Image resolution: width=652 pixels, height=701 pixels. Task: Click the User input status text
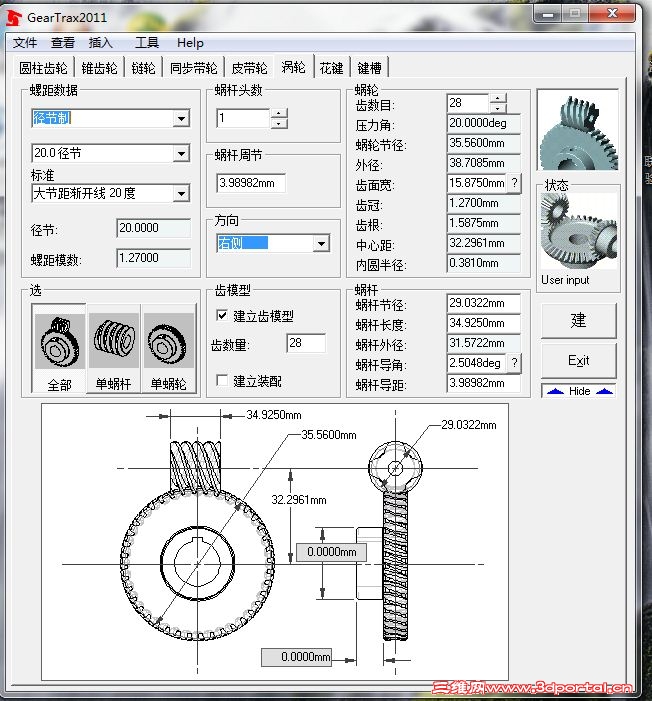click(565, 280)
